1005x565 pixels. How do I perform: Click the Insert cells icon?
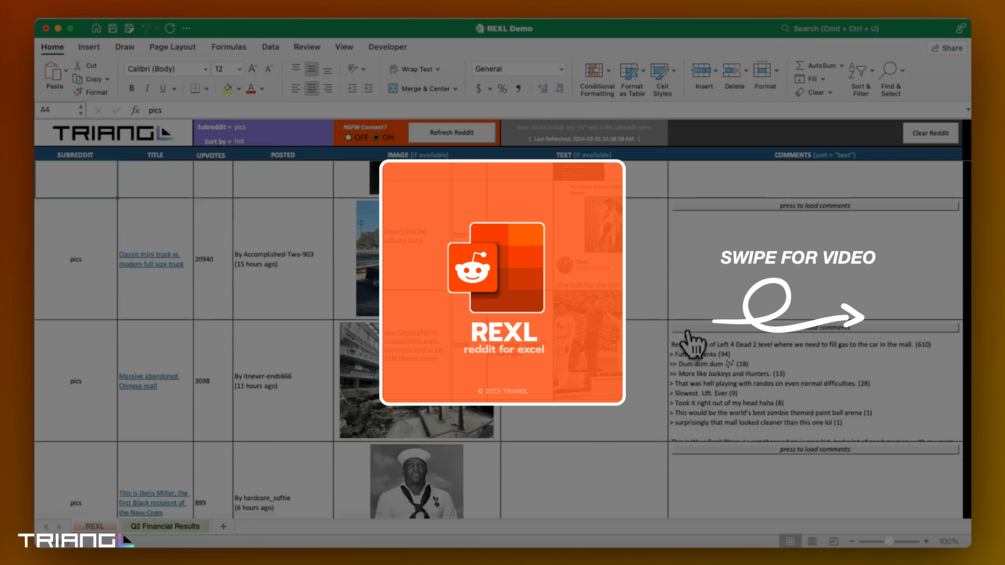point(702,70)
